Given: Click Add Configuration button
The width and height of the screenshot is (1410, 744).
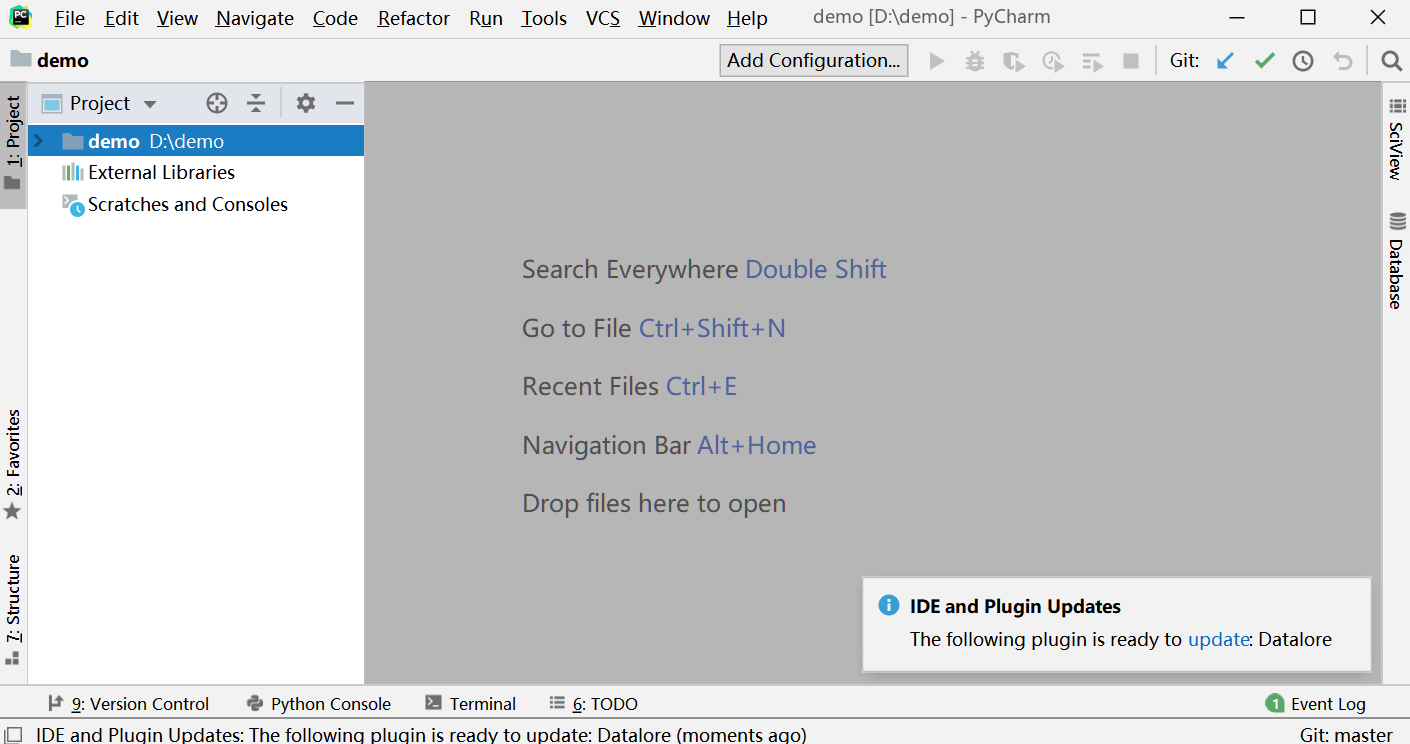Looking at the screenshot, I should click(x=814, y=60).
